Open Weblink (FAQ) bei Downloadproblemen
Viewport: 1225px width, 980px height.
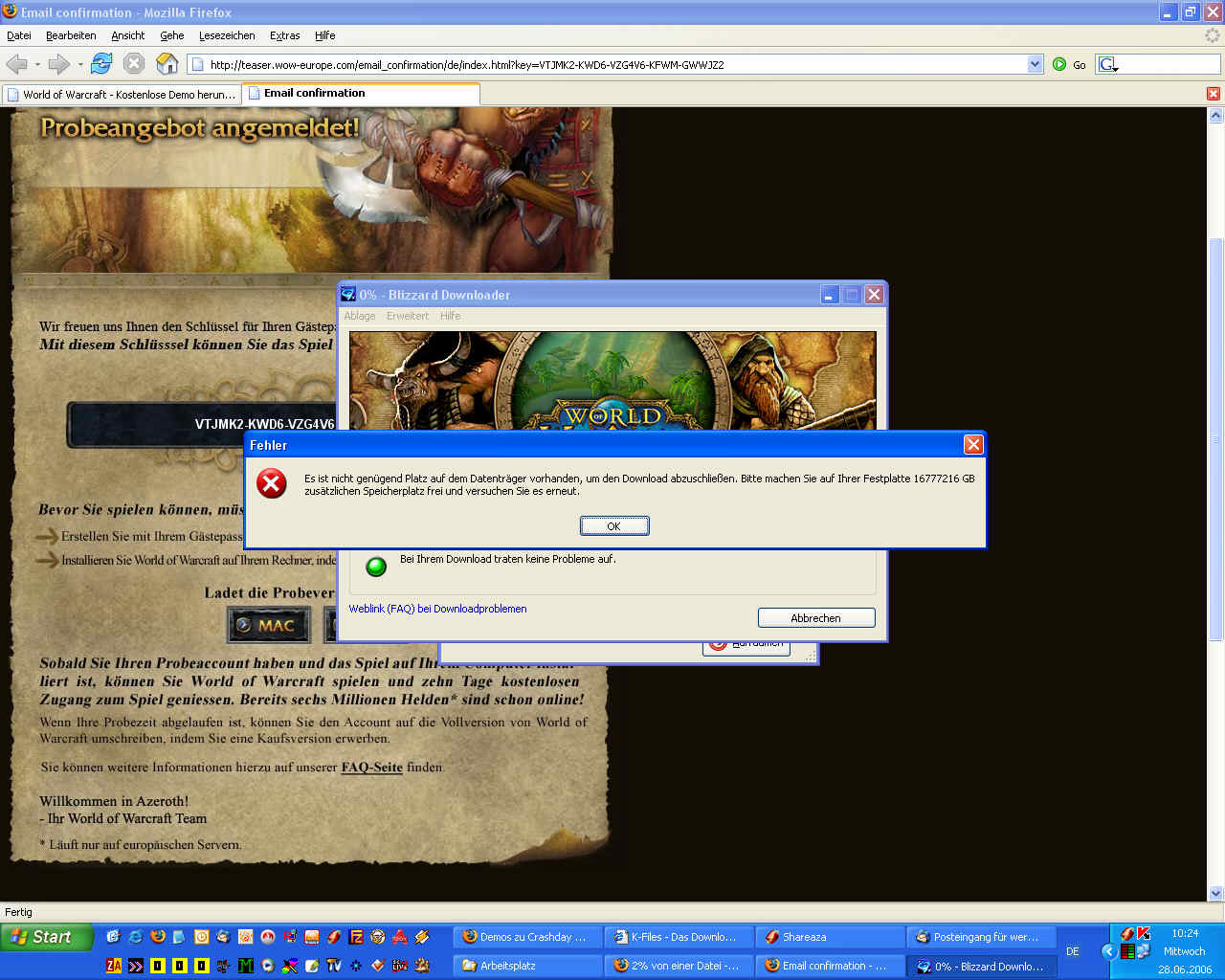click(437, 609)
